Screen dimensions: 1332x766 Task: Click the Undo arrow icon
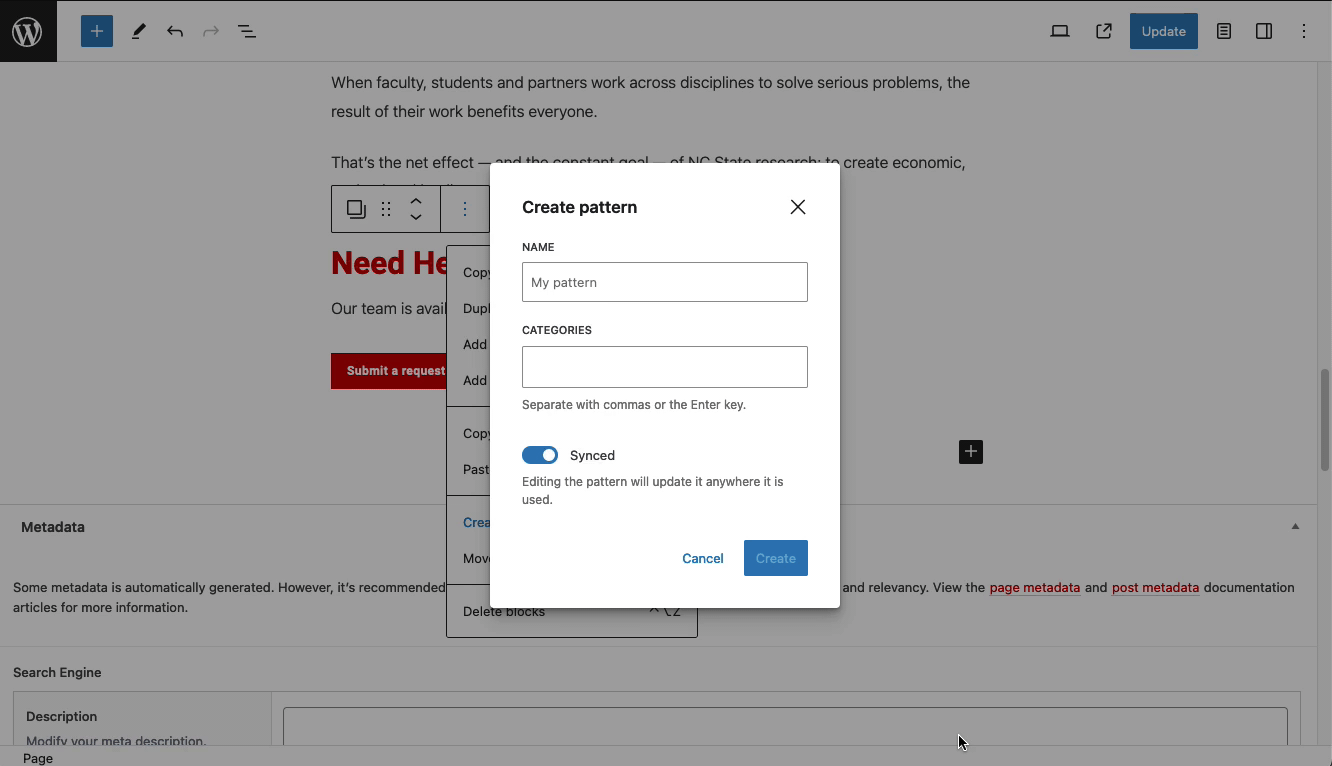tap(175, 31)
